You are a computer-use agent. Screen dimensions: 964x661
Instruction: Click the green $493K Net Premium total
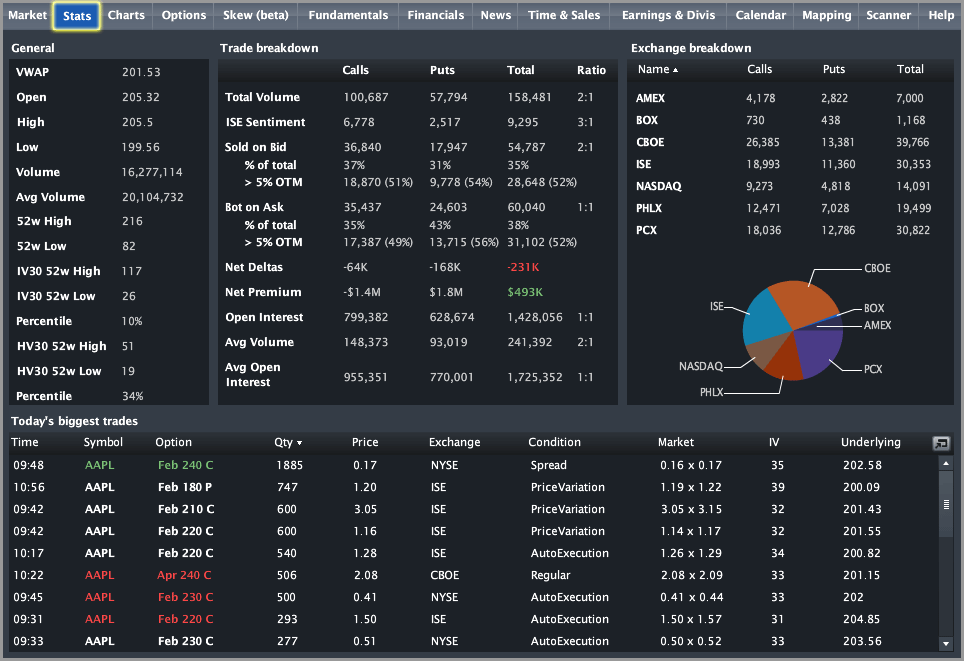pos(525,293)
